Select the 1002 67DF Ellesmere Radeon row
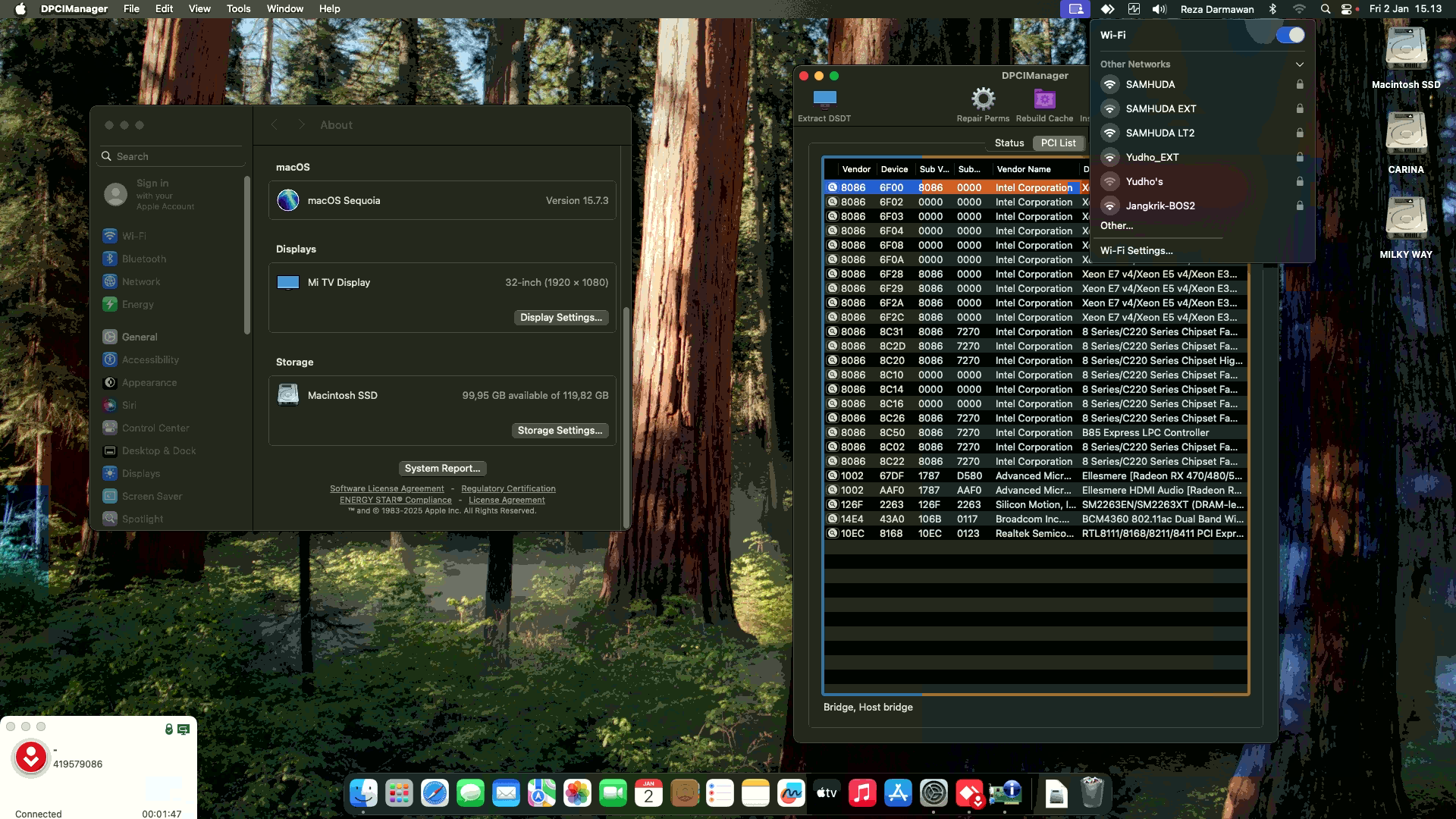 (1036, 476)
